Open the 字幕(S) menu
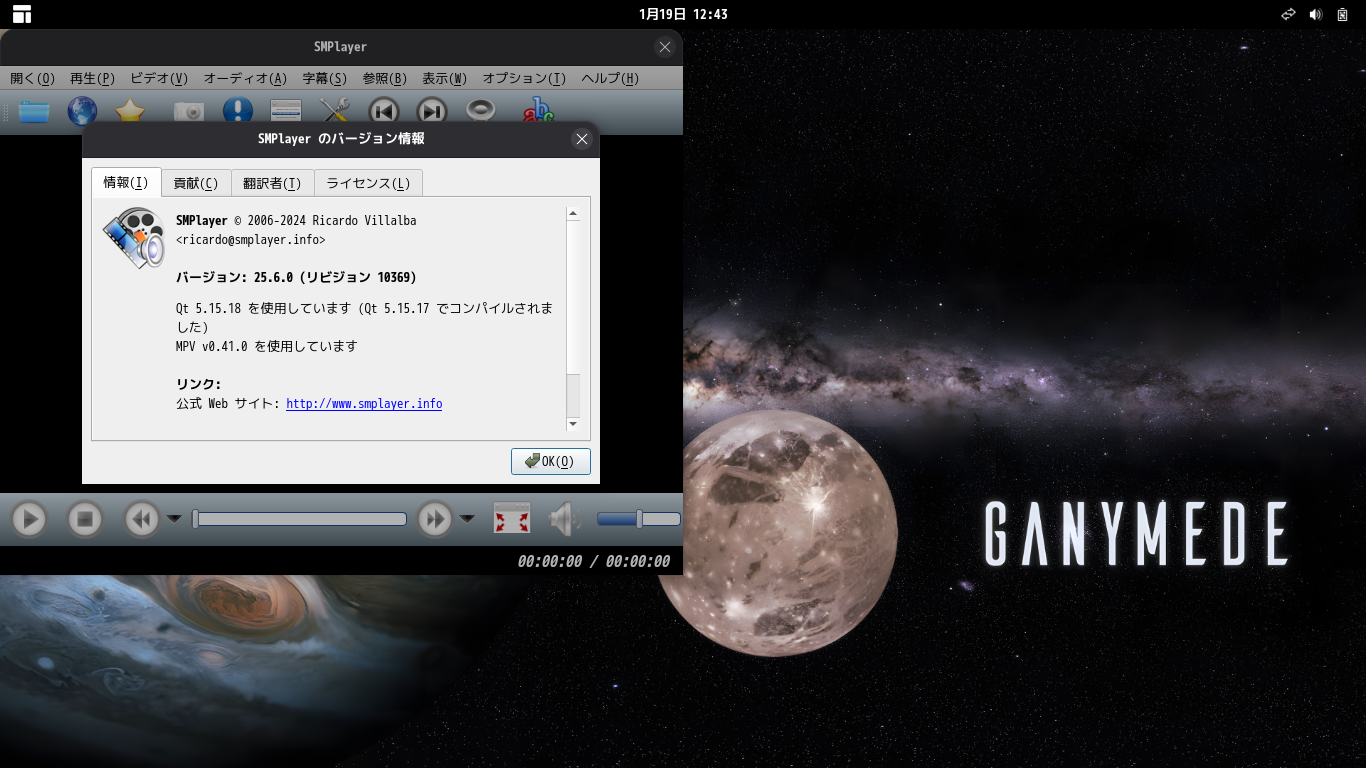Viewport: 1366px width, 768px height. (325, 78)
